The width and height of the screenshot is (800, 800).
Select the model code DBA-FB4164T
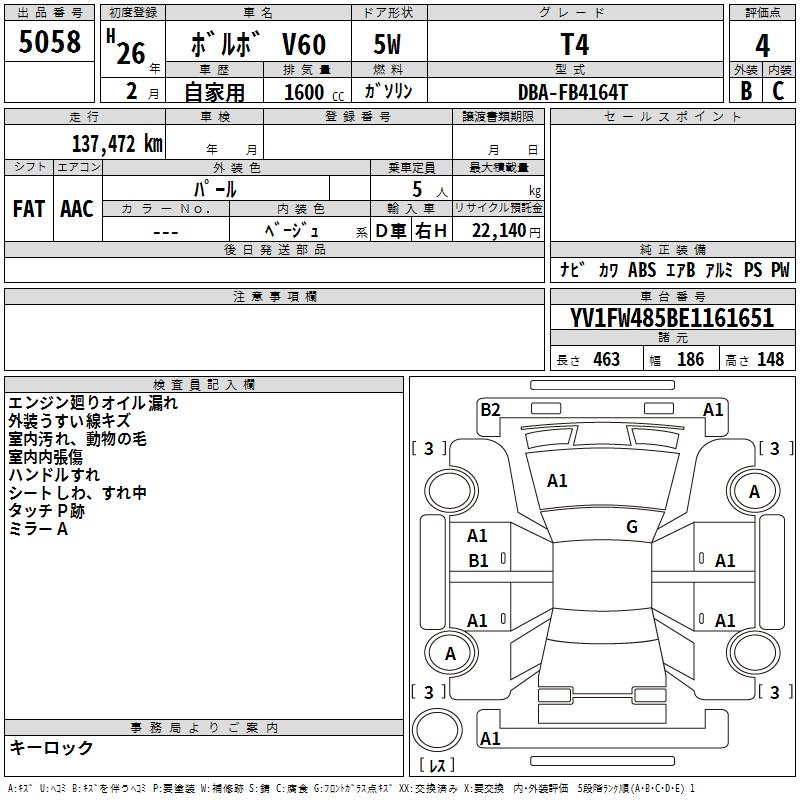[572, 92]
